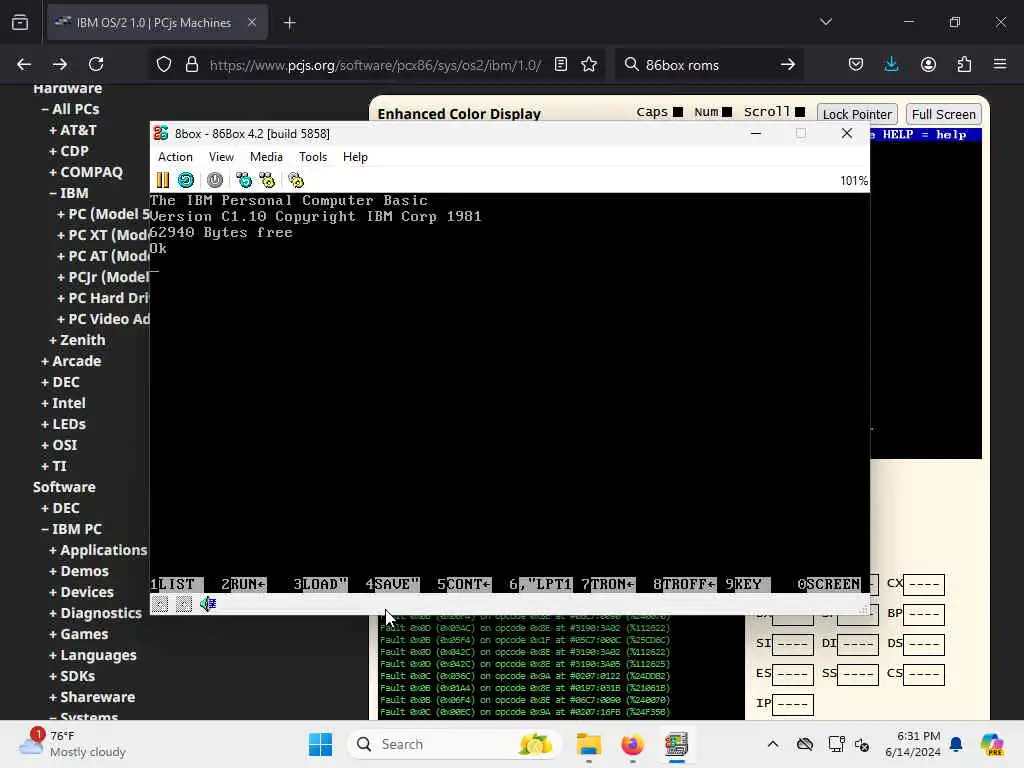Save the page to Pocket
This screenshot has height=768, width=1024.
[x=856, y=65]
